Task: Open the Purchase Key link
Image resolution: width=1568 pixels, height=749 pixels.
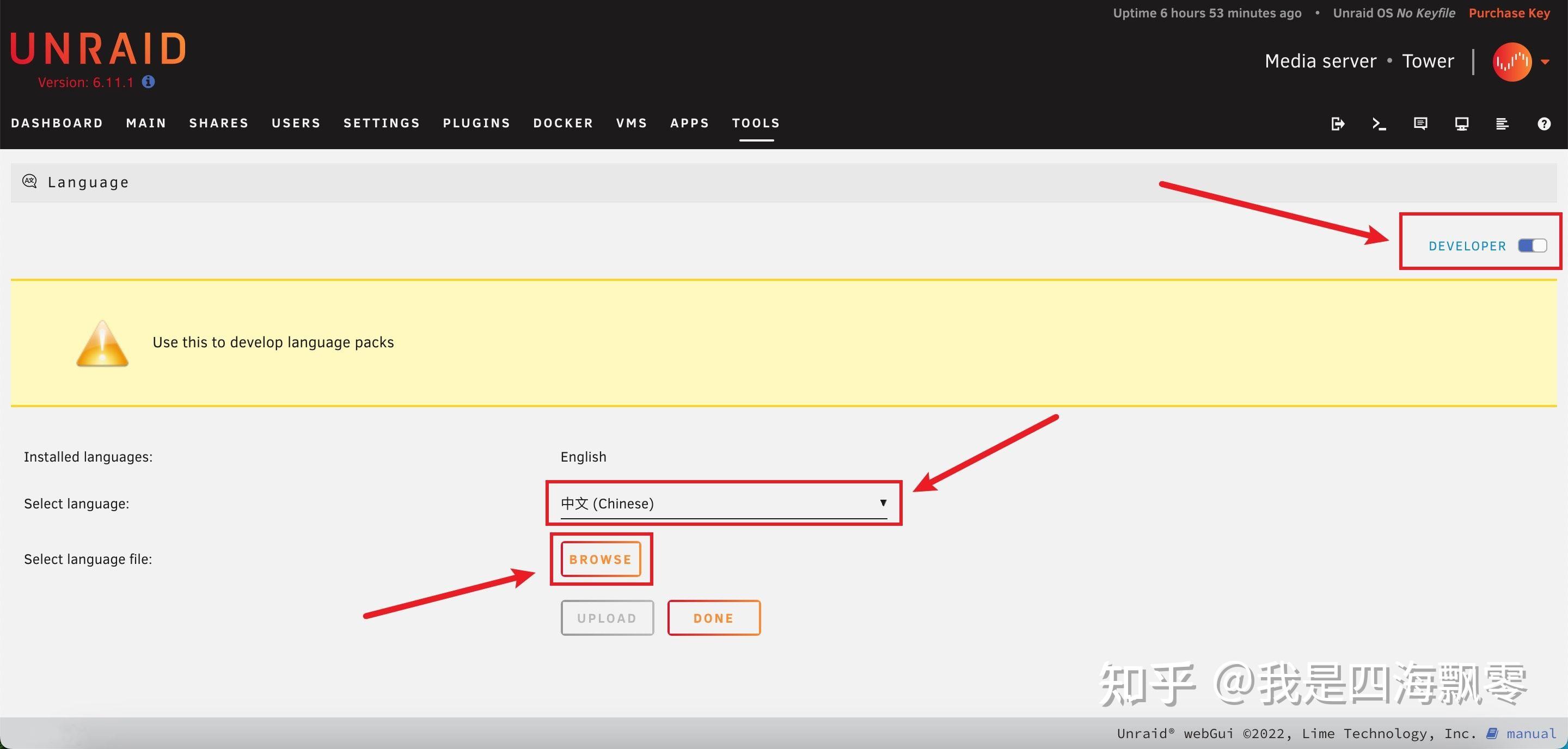Action: click(1509, 13)
